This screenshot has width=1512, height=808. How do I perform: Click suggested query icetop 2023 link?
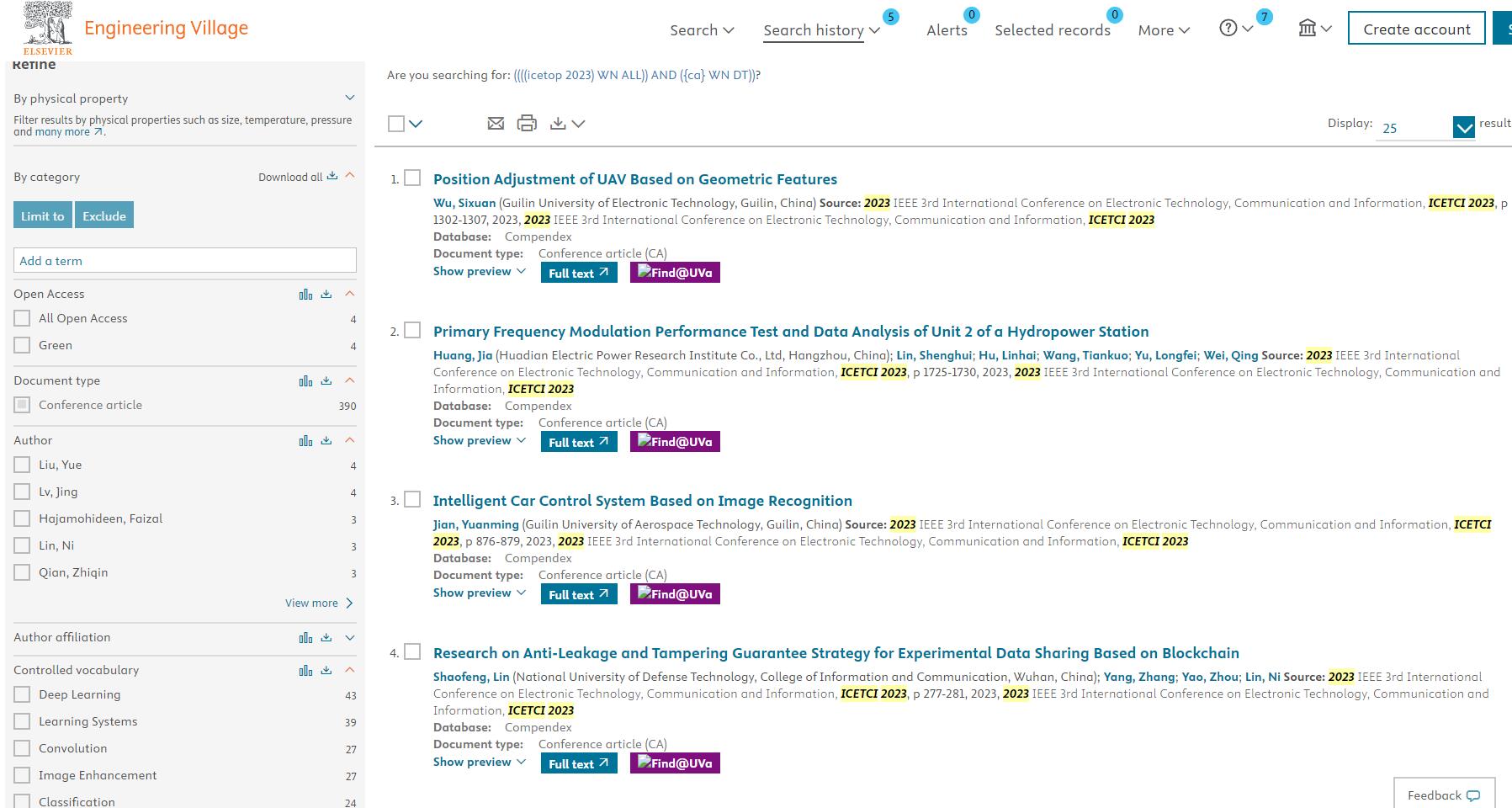[x=635, y=75]
